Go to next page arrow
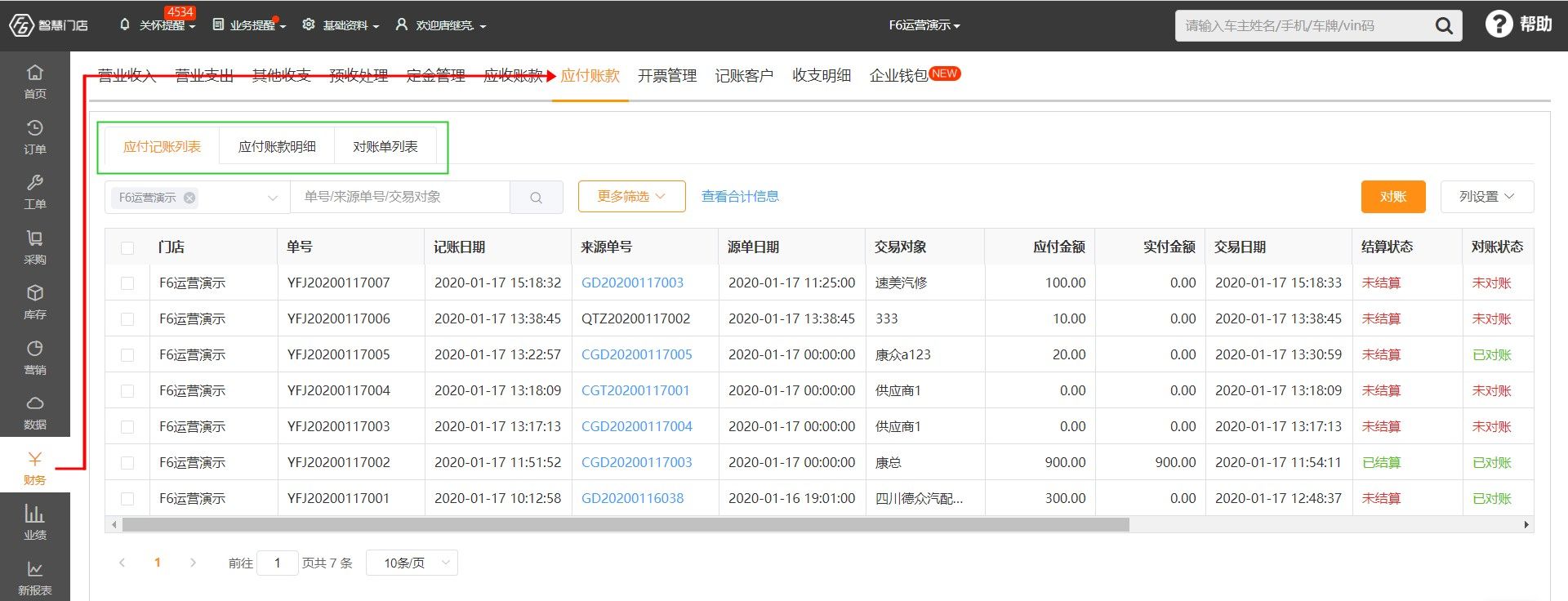Image resolution: width=1568 pixels, height=601 pixels. (193, 563)
